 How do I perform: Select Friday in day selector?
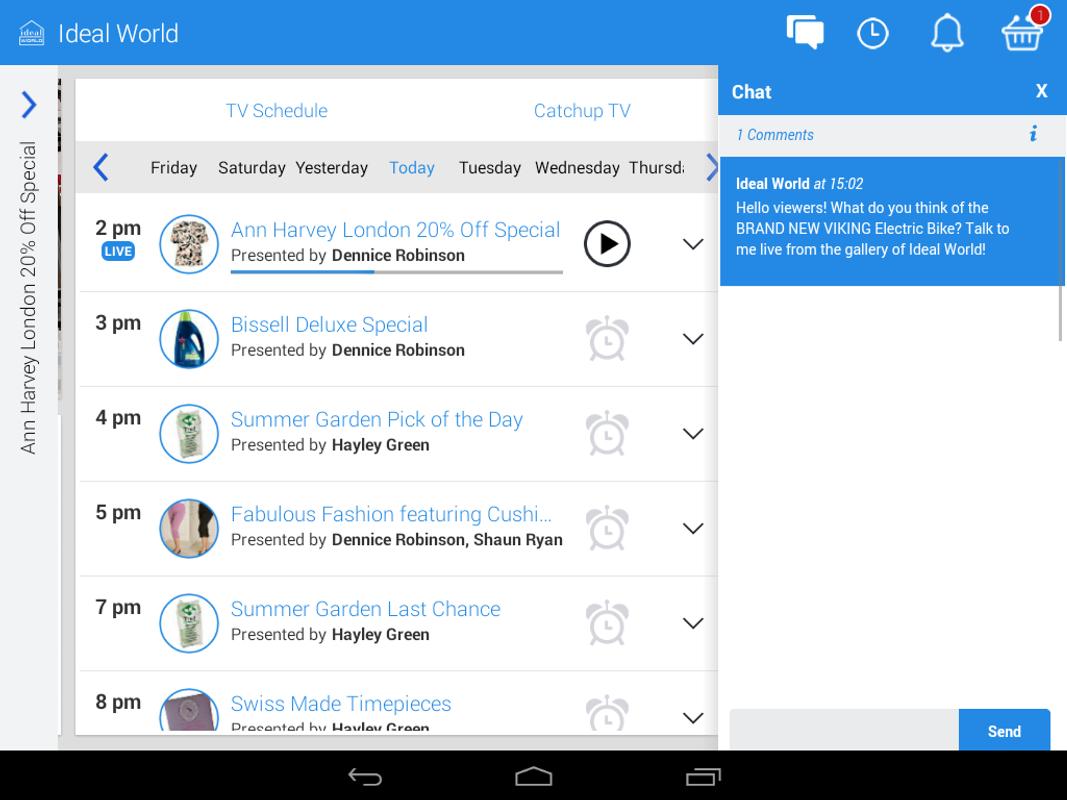point(174,167)
